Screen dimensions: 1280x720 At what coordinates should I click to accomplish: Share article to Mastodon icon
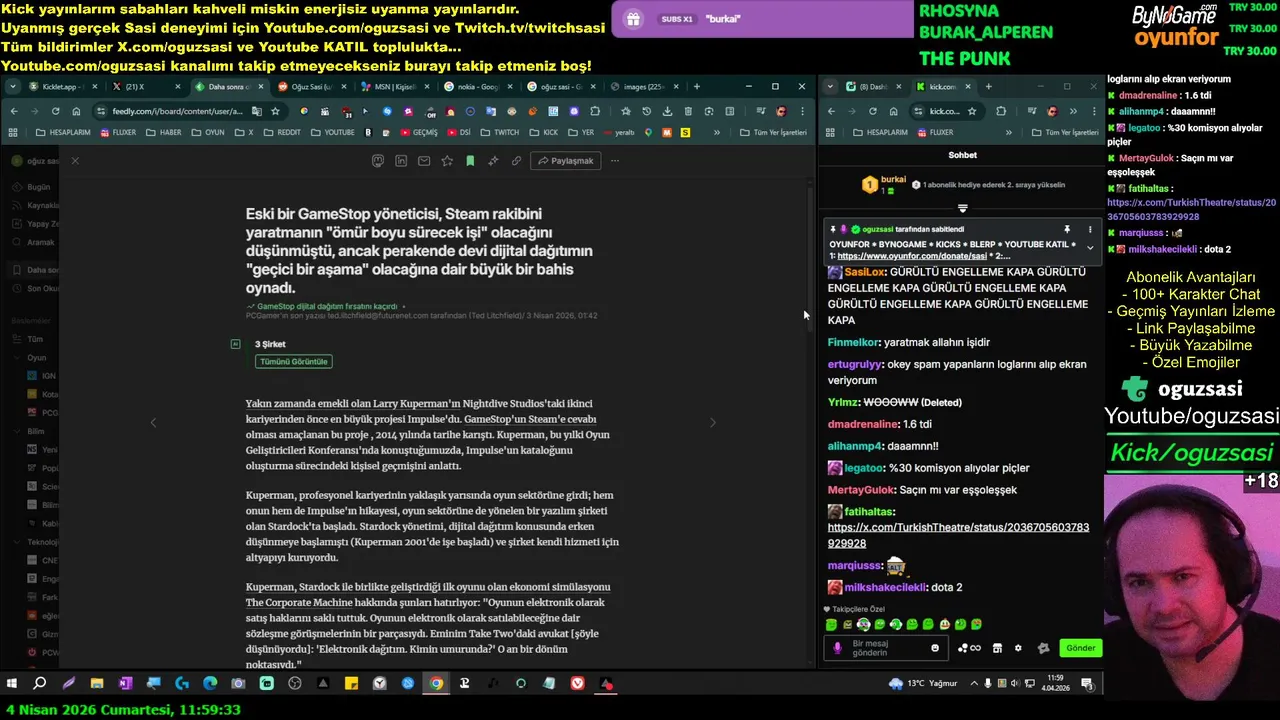[x=378, y=160]
